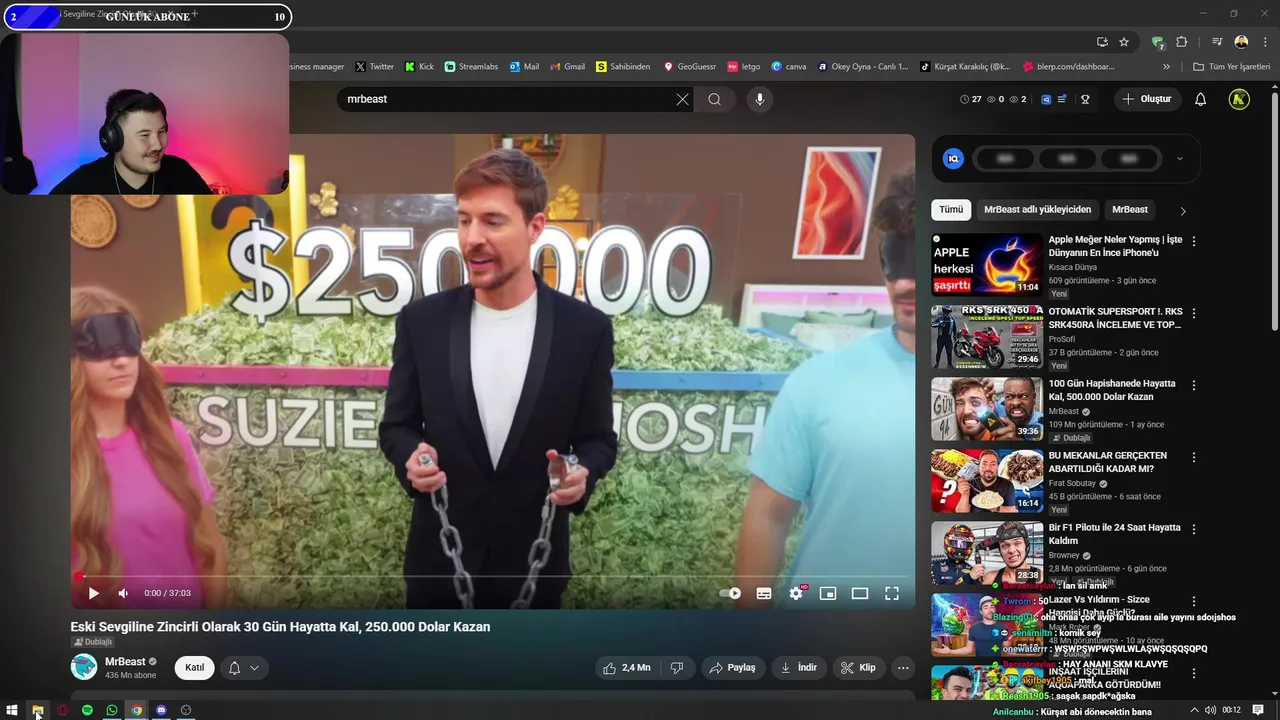Enter fullscreen mode
Image resolution: width=1280 pixels, height=720 pixels.
point(892,593)
